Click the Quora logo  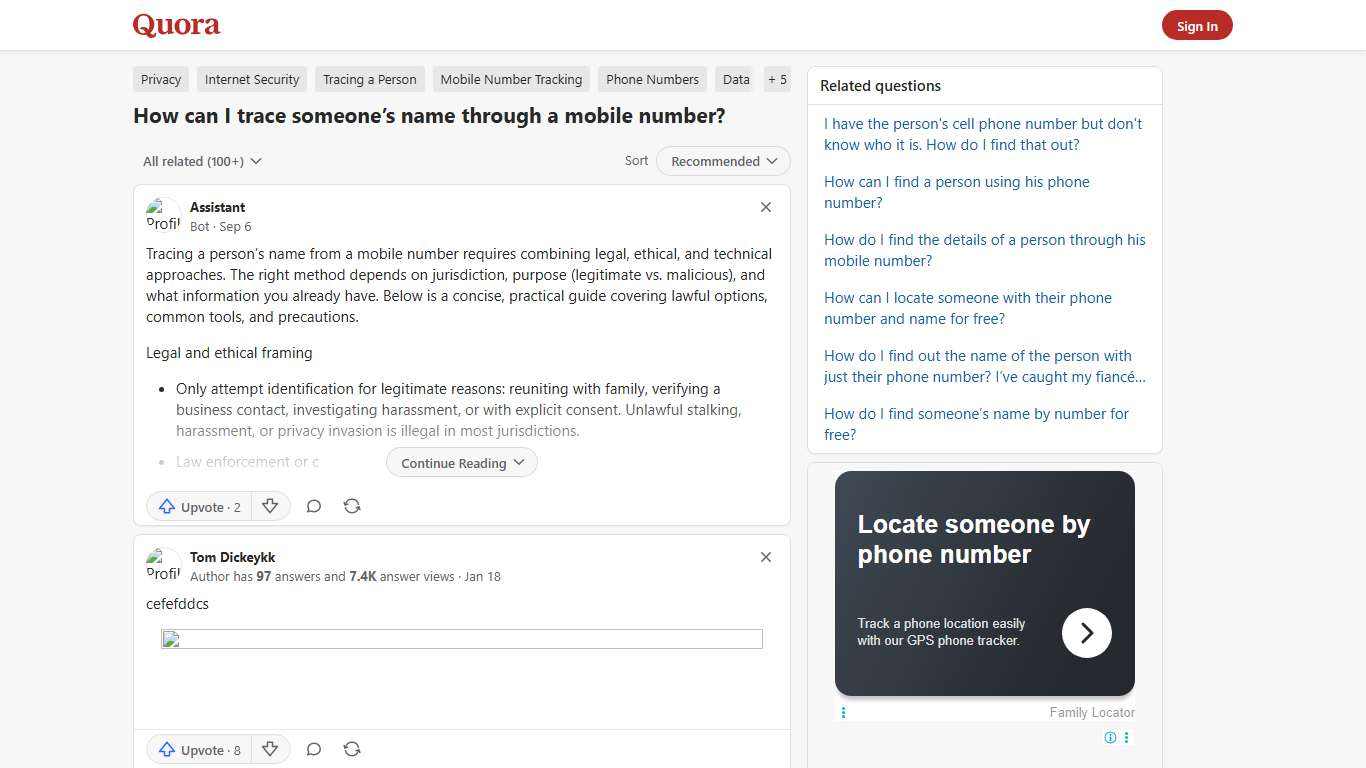tap(175, 25)
